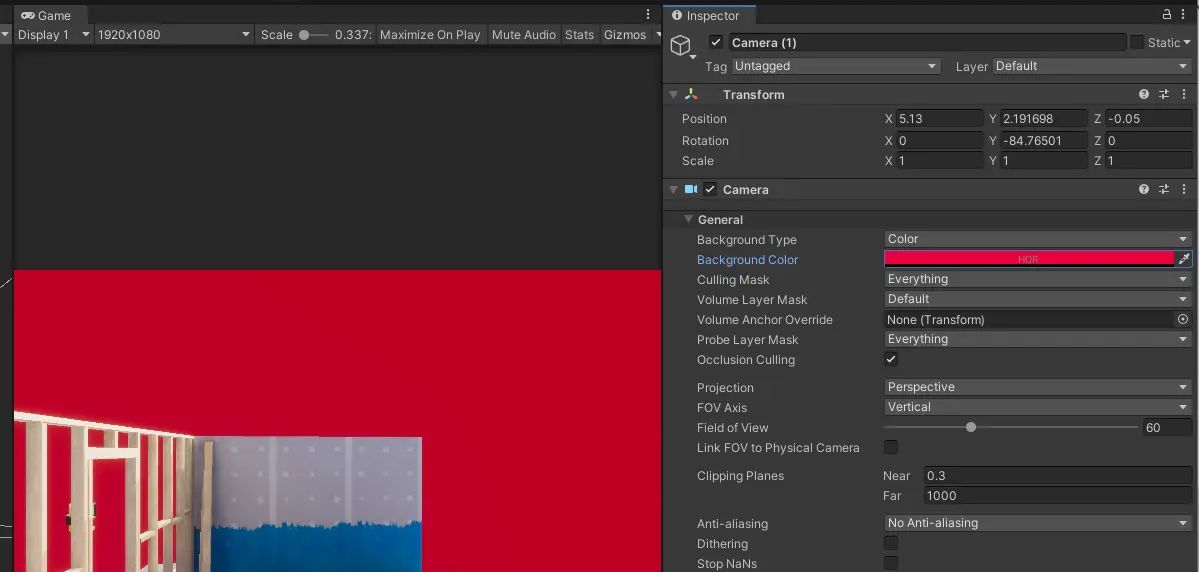Open the Transform component help icon

point(1143,95)
